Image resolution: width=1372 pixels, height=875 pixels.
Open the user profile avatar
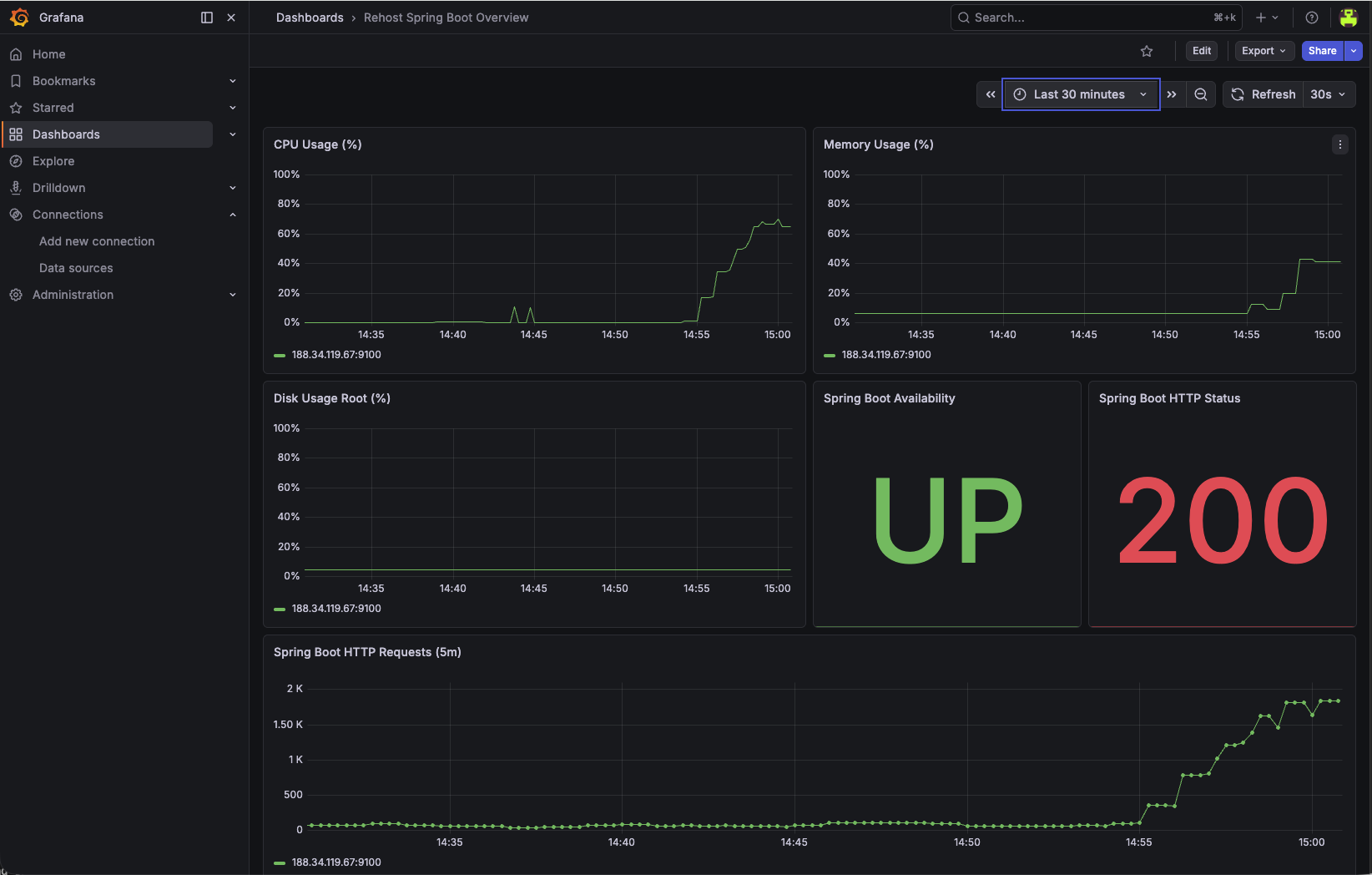tap(1349, 18)
